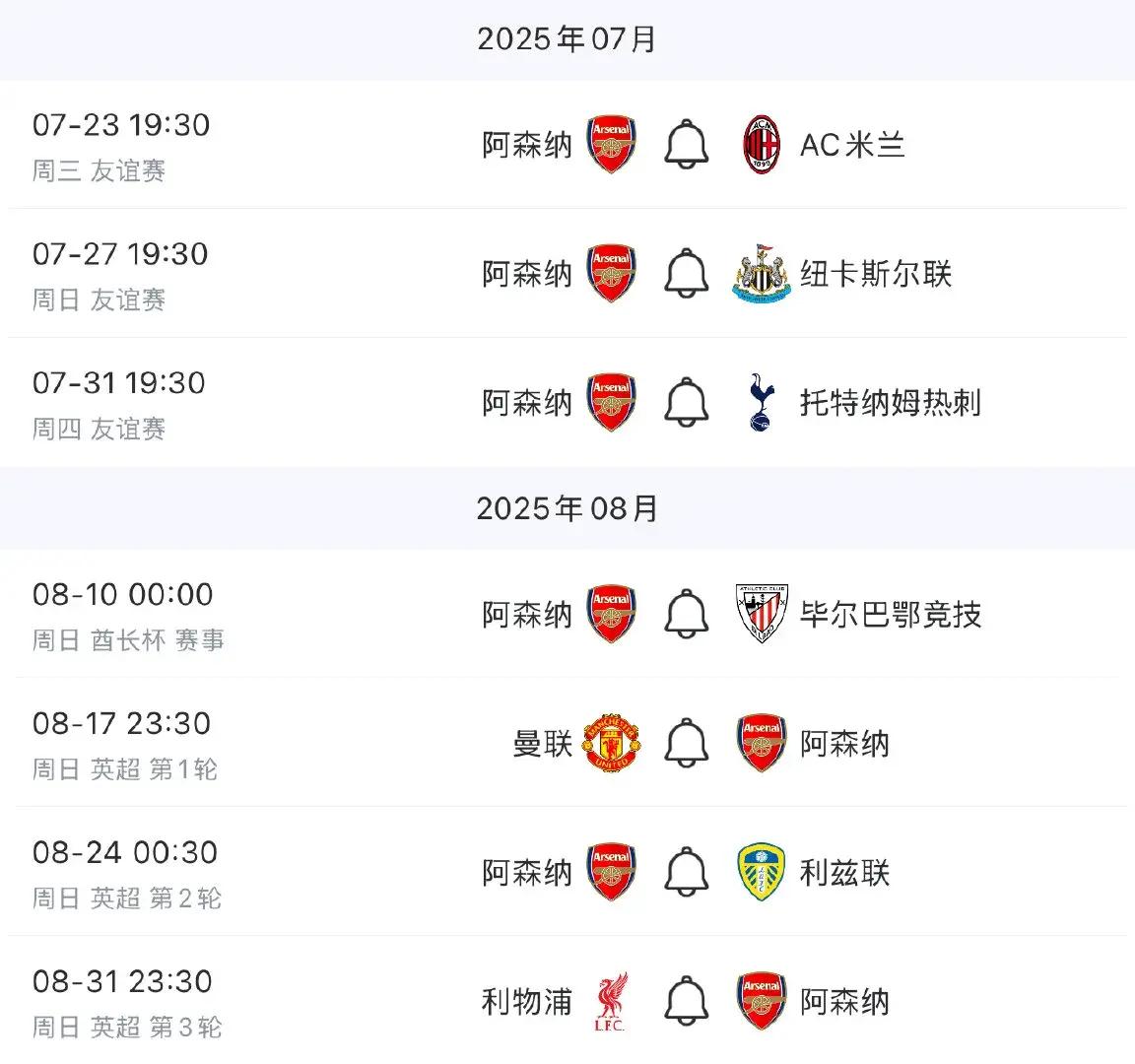Screen dimensions: 1135x1064
Task: Click the Leeds United club crest
Action: click(x=761, y=873)
